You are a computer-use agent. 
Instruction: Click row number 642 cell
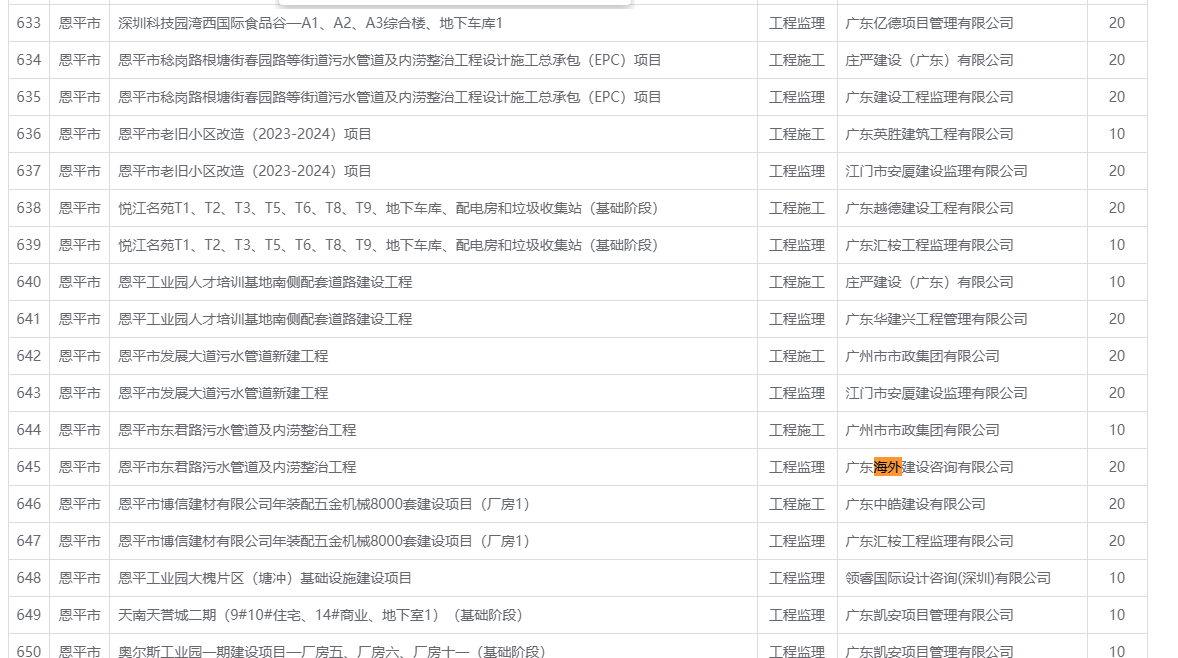point(29,356)
